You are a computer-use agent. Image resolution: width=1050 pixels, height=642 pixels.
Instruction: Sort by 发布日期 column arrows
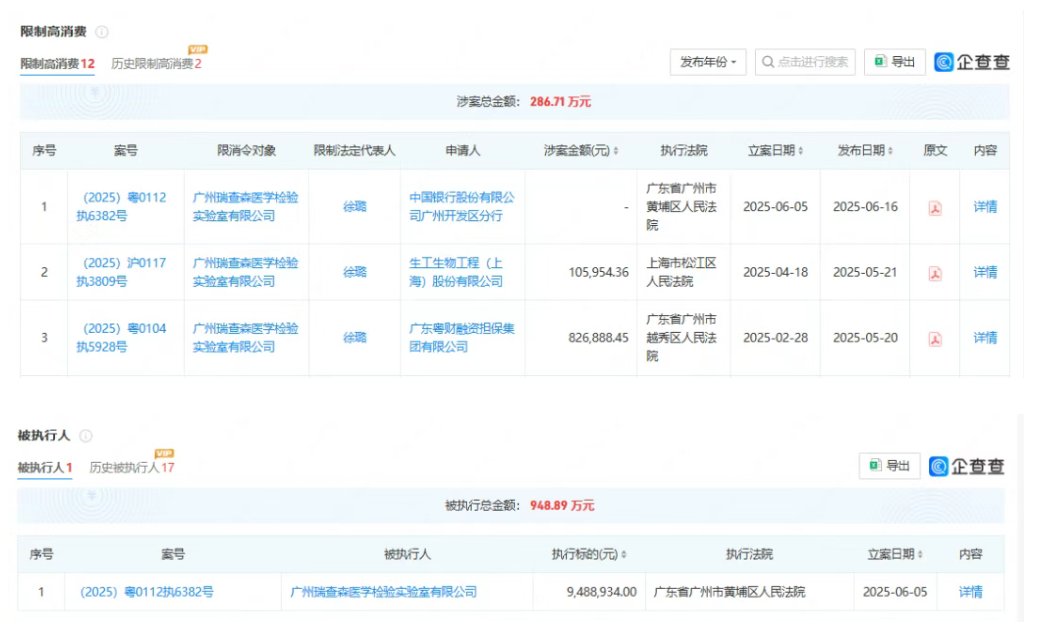891,151
